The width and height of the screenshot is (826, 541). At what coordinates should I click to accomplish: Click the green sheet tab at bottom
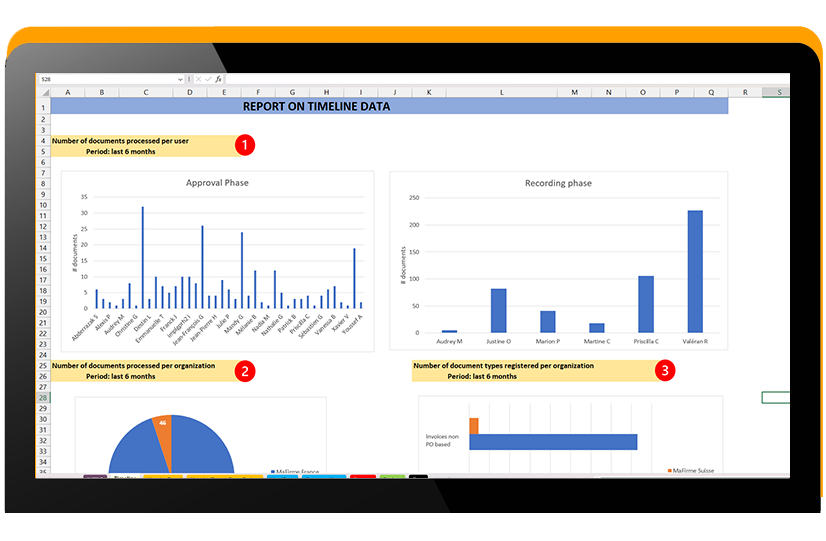click(x=392, y=477)
